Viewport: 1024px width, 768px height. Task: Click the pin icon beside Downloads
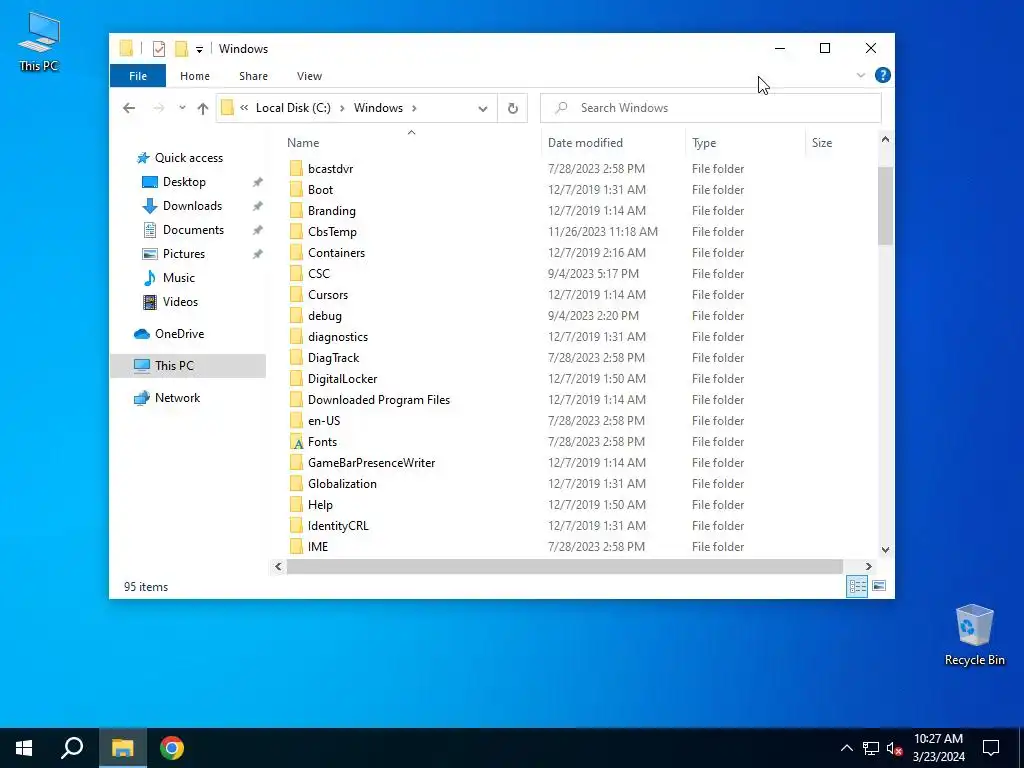[x=257, y=206]
